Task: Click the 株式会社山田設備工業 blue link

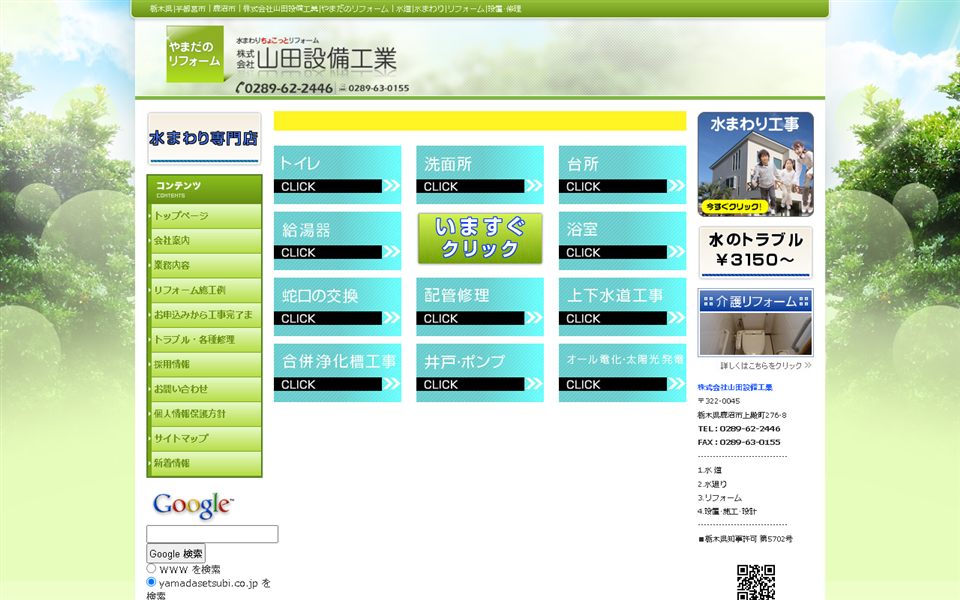Action: (x=735, y=388)
